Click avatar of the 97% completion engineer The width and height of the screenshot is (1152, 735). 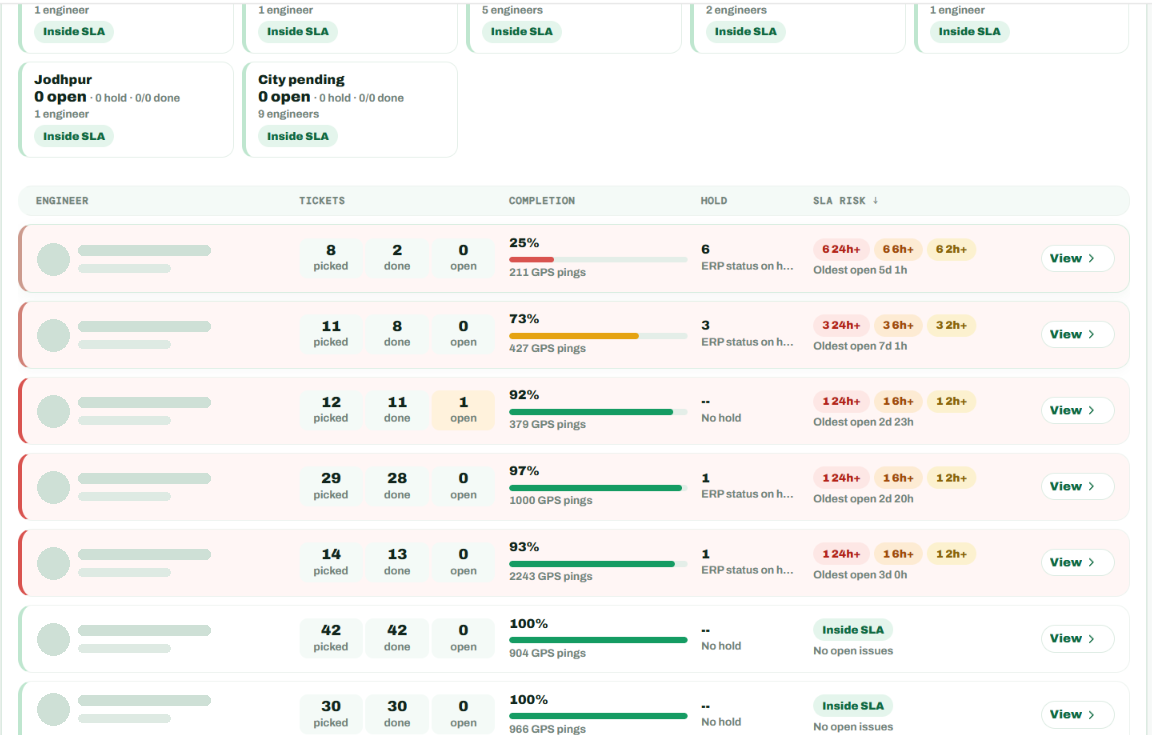(54, 487)
